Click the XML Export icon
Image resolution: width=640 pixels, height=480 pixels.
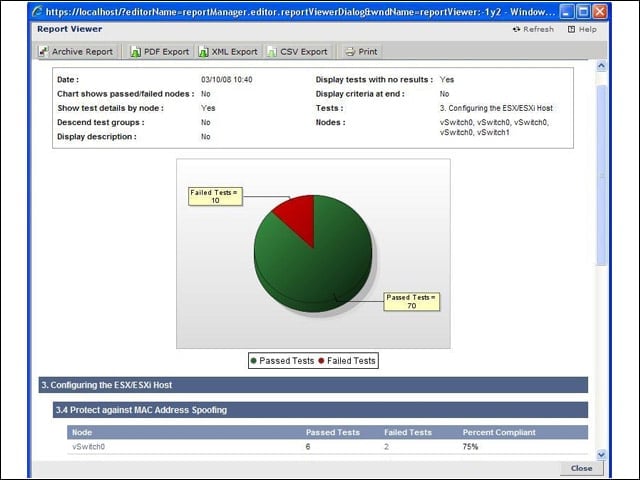pos(203,52)
